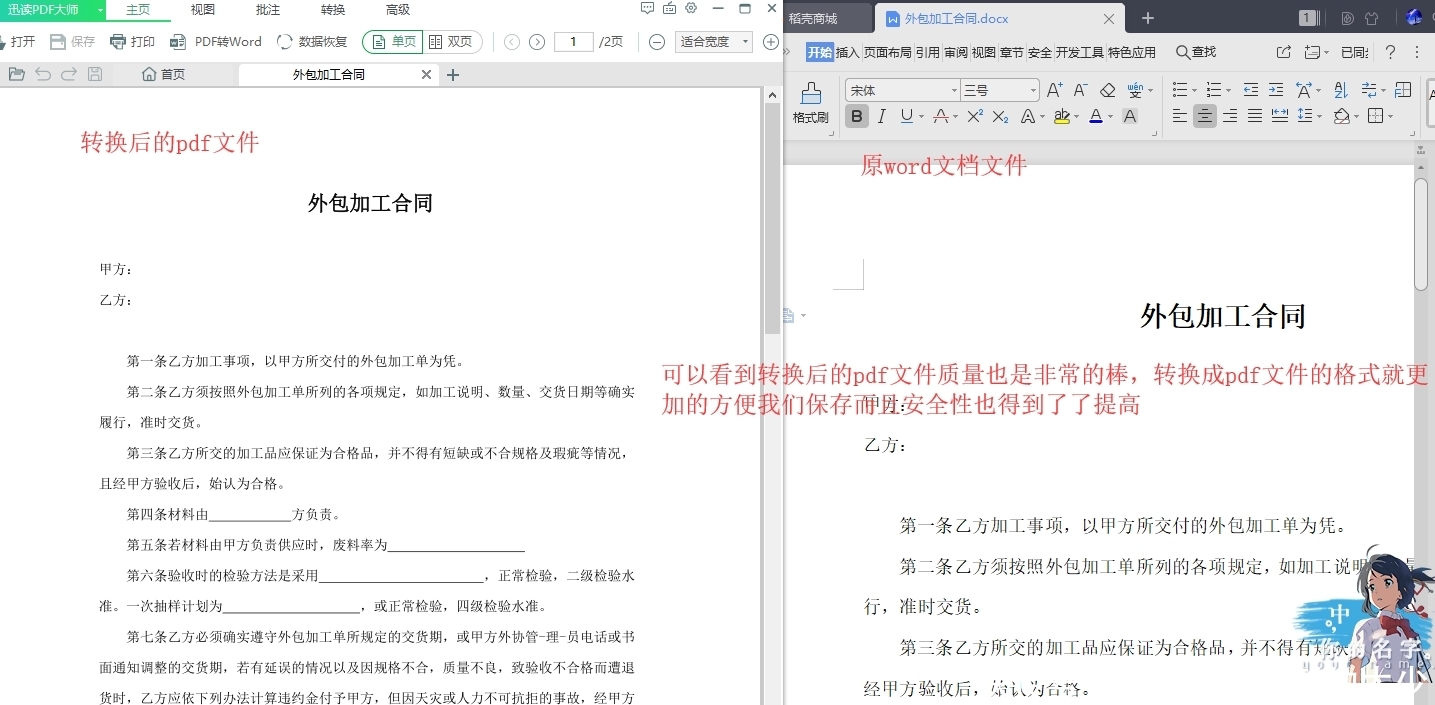Enable underline formatting
This screenshot has height=705, width=1435.
tap(906, 117)
